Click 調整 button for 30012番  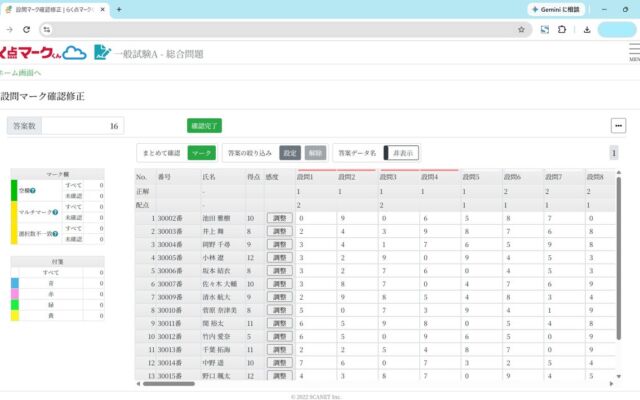[280, 336]
